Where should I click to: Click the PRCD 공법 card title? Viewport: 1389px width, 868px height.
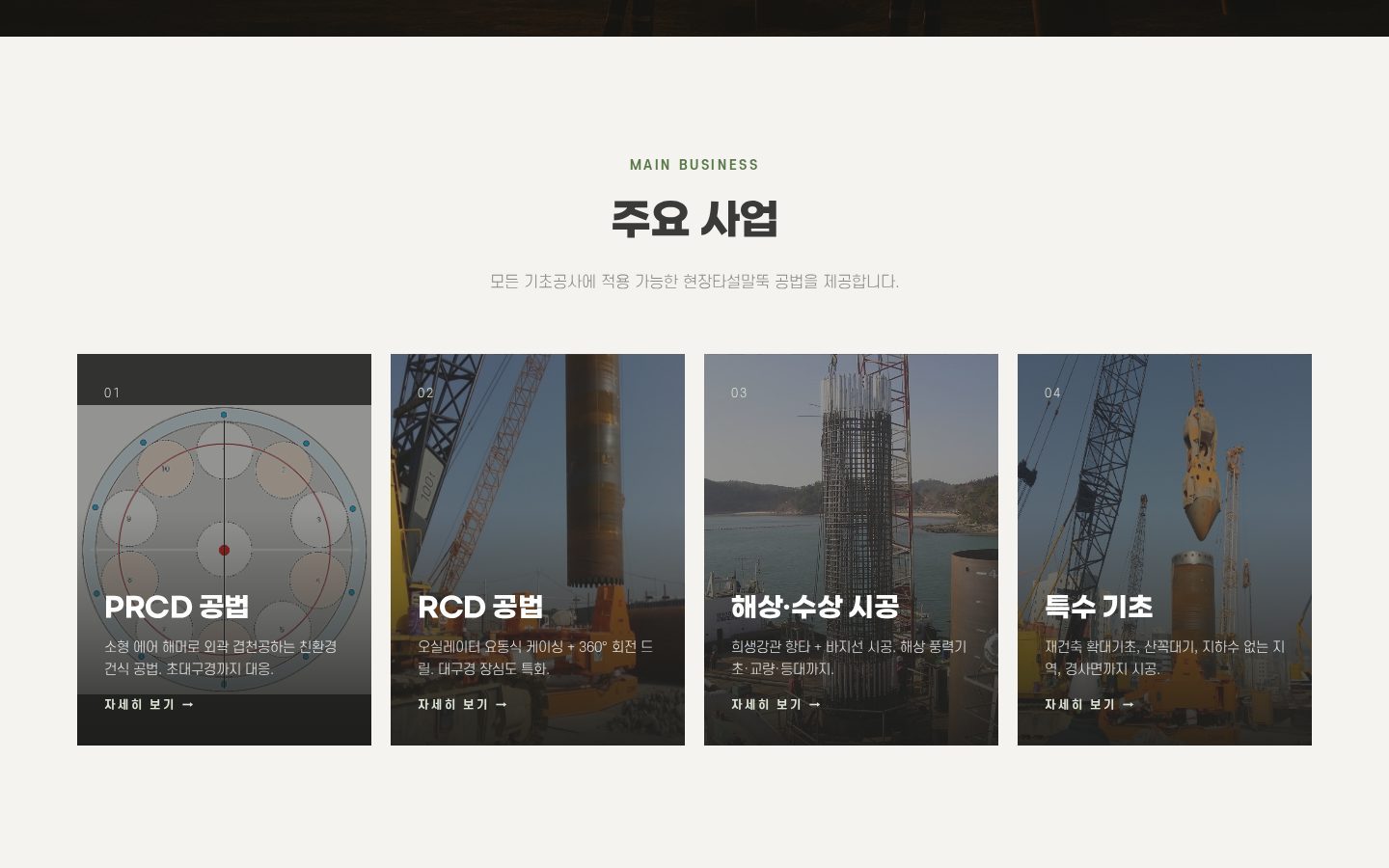(177, 607)
